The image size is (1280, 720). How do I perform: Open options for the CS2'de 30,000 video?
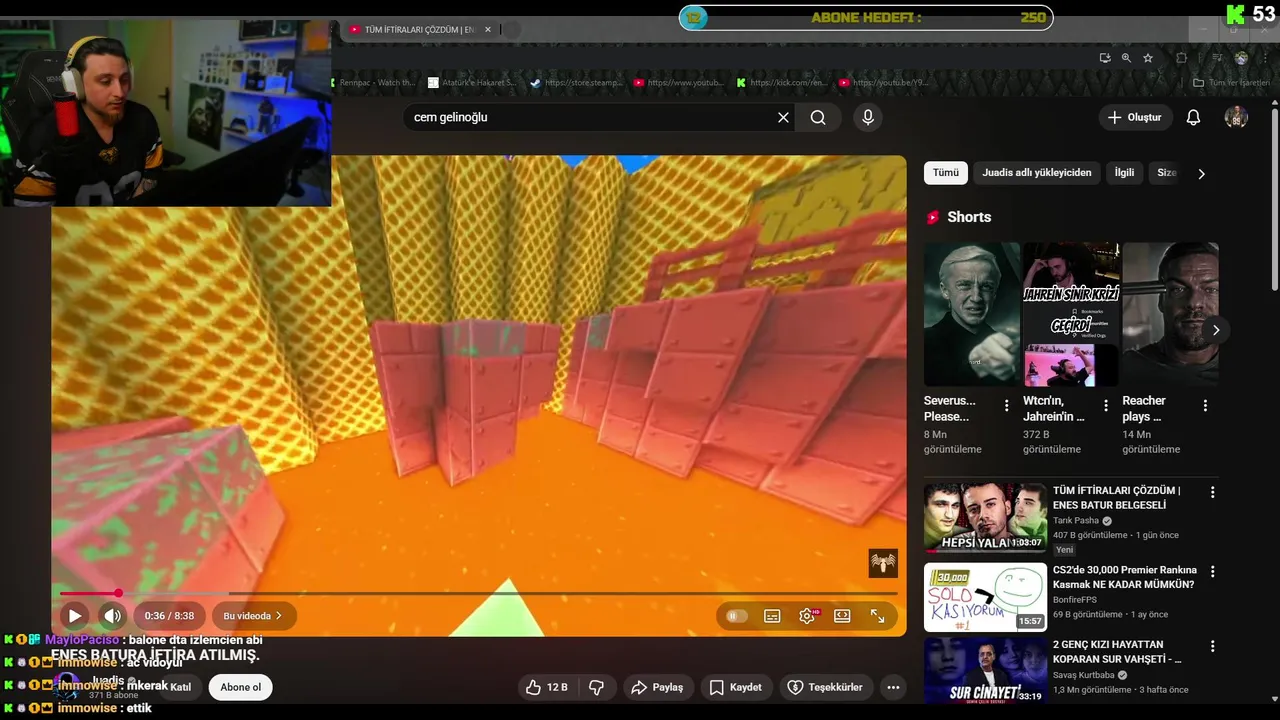1212,572
